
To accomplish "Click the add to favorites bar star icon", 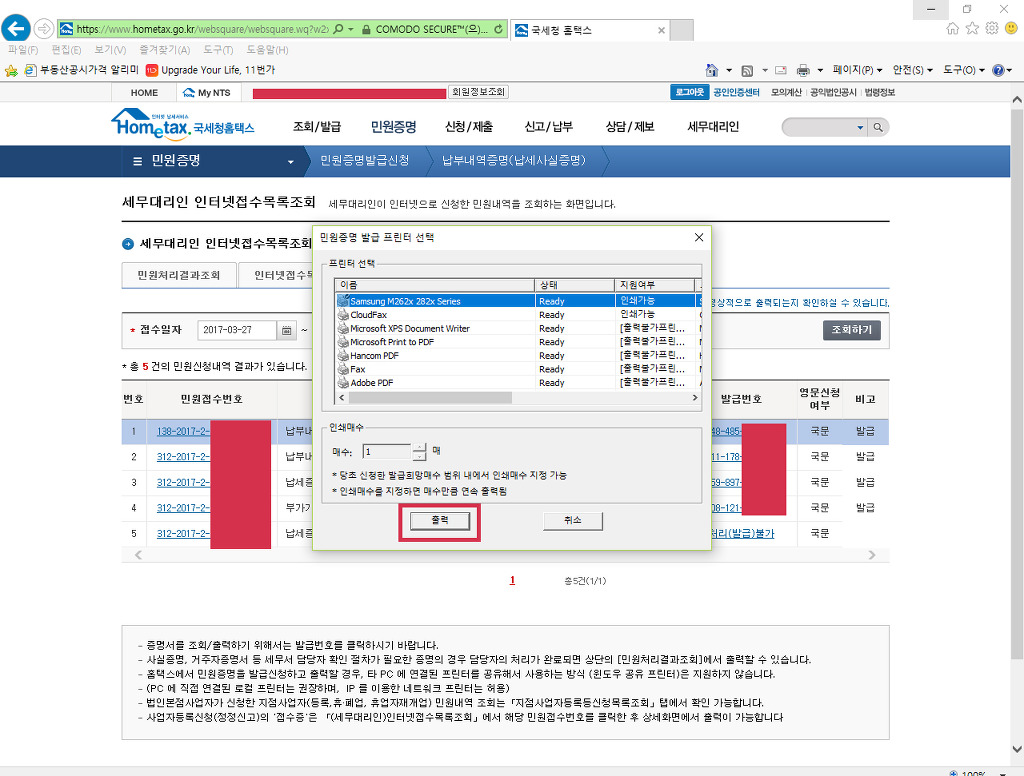I will pyautogui.click(x=11, y=71).
